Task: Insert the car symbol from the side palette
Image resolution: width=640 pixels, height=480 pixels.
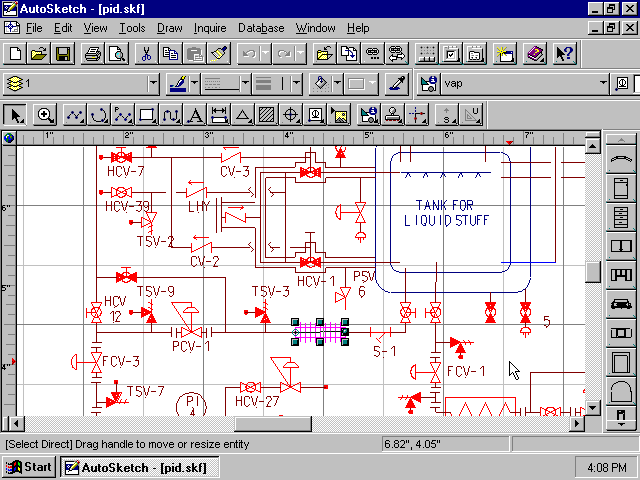Action: tap(621, 304)
